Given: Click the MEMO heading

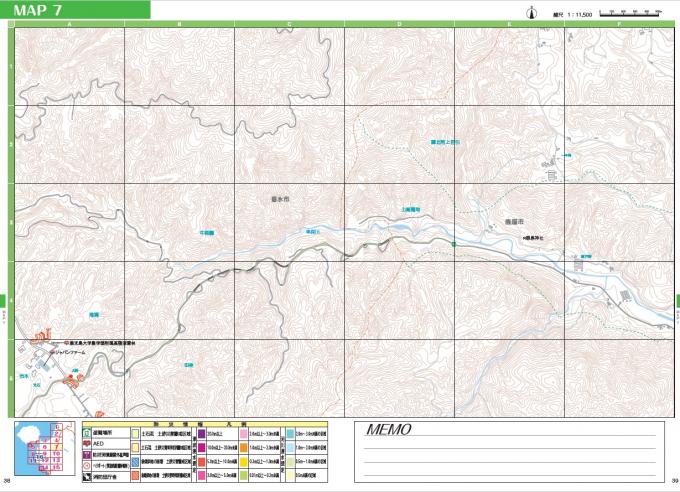Looking at the screenshot, I should (389, 430).
